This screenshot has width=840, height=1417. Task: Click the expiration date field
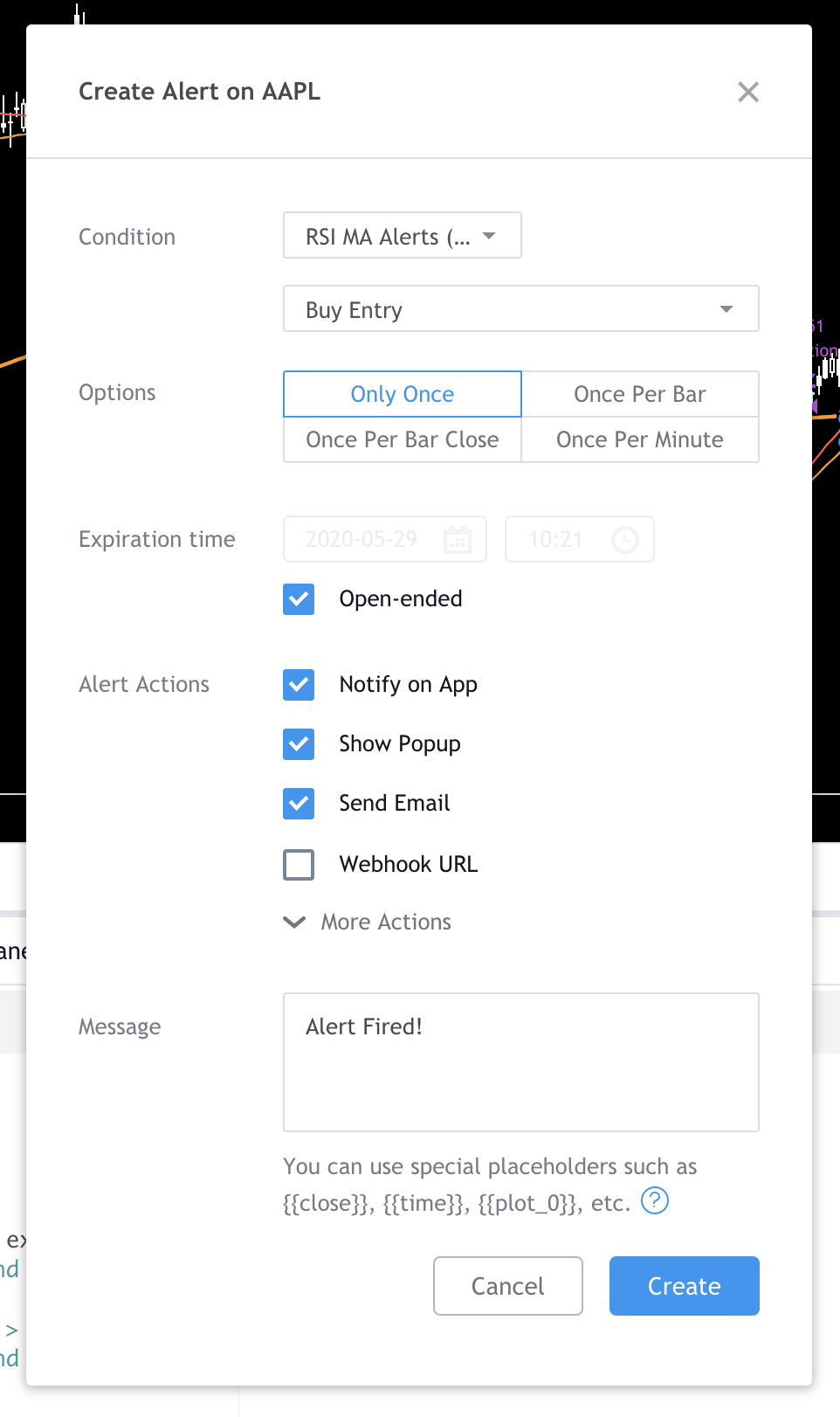pos(385,539)
